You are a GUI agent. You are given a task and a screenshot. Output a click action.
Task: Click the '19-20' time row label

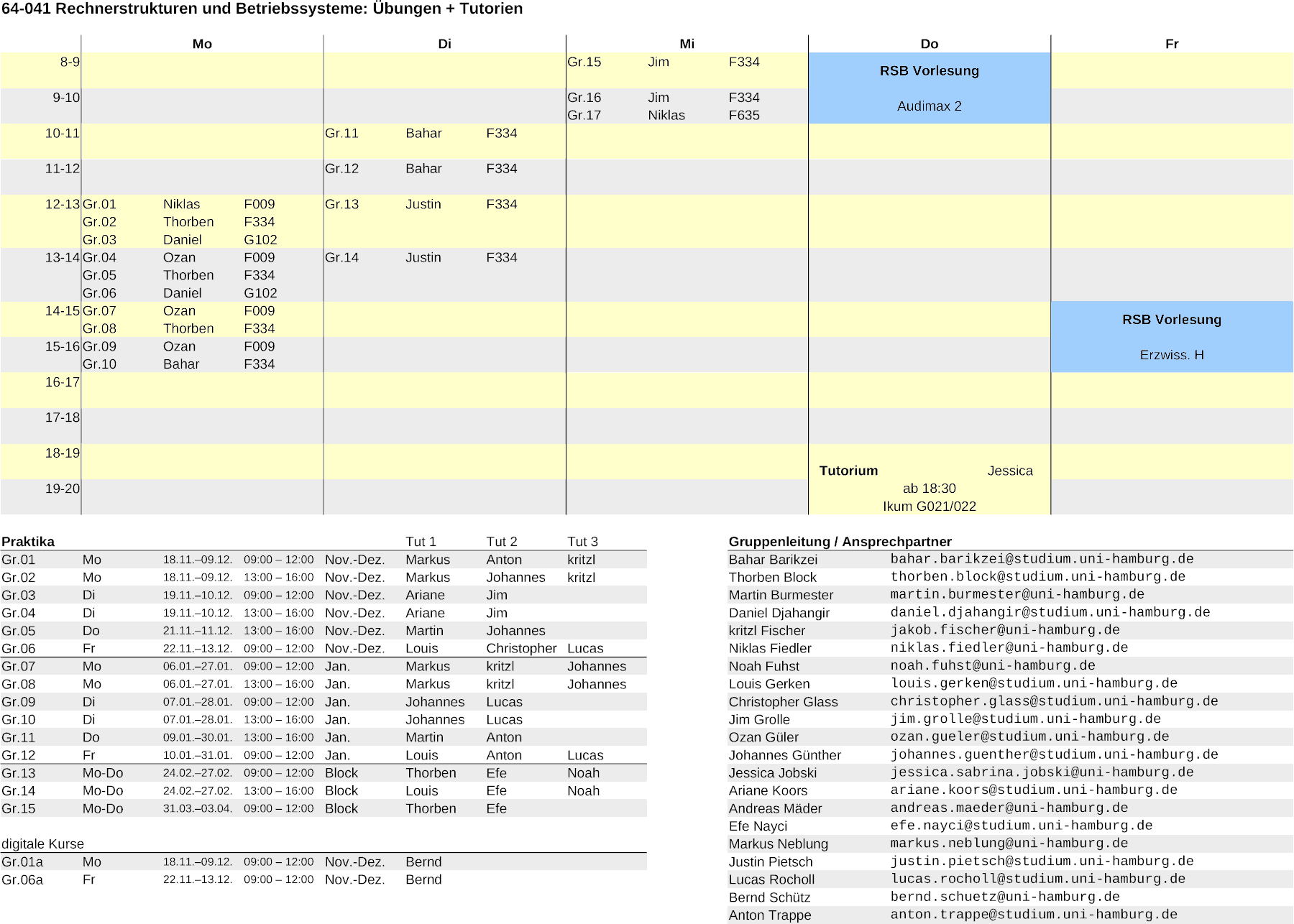(63, 489)
